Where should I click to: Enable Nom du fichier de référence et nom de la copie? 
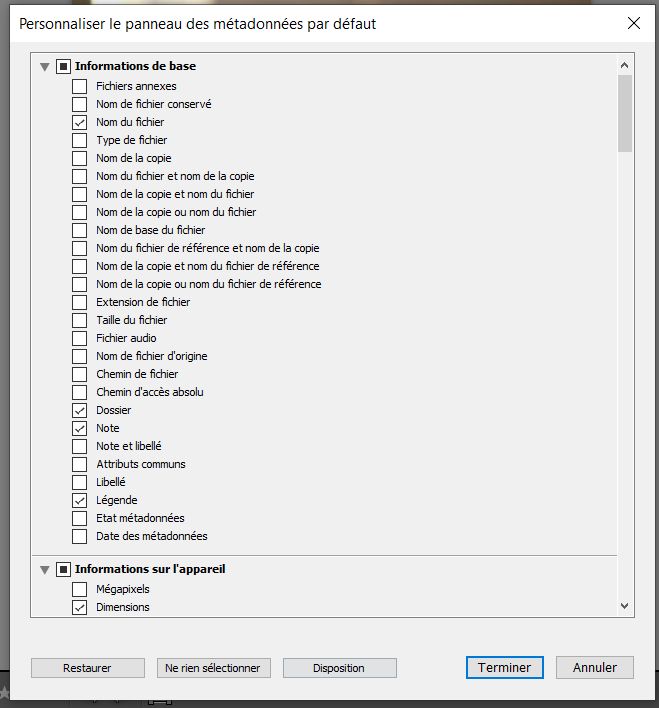[x=79, y=248]
